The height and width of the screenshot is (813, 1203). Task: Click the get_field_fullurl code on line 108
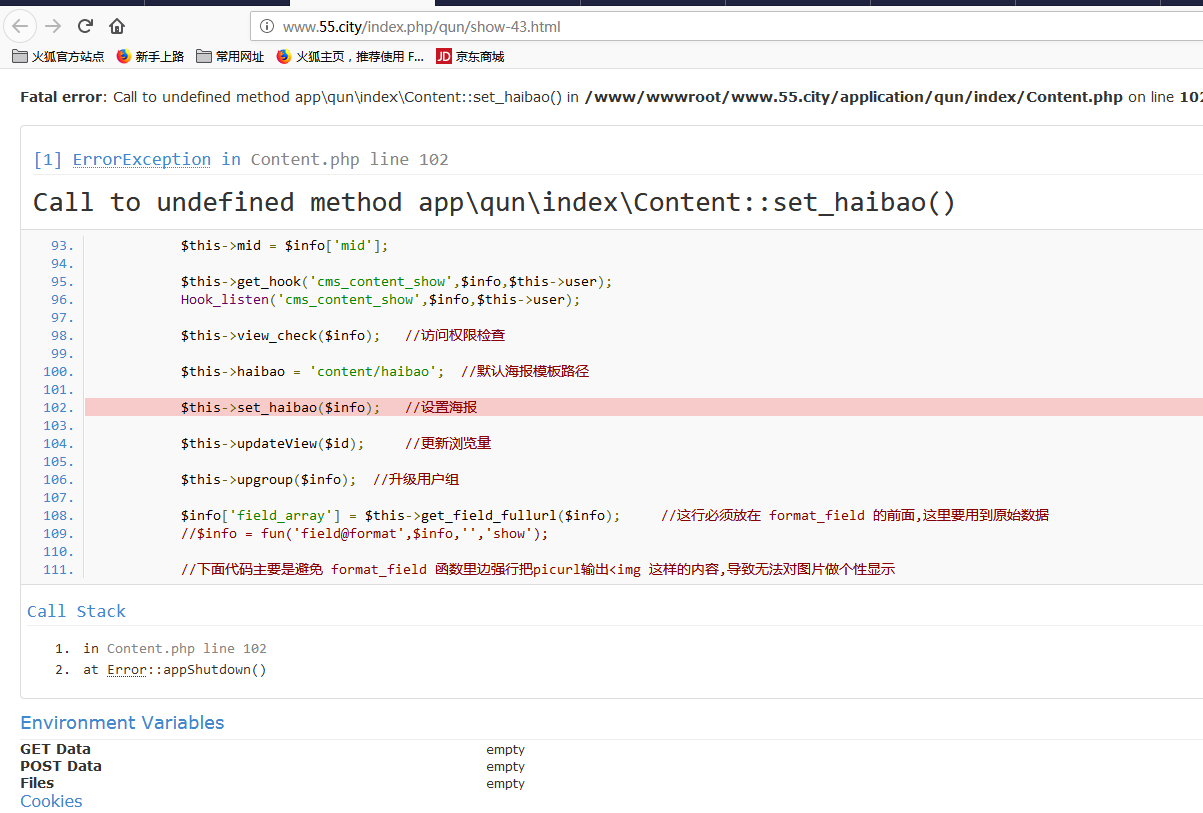(x=490, y=516)
